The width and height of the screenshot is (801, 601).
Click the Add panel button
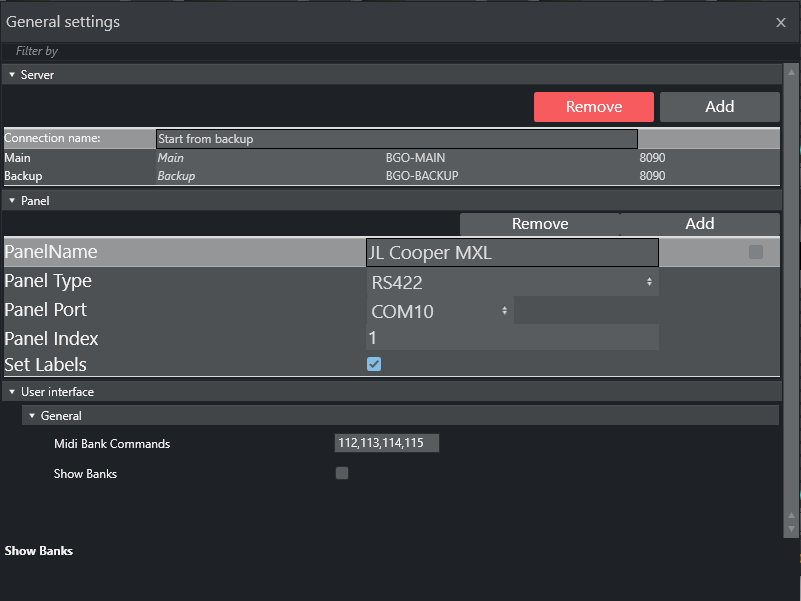click(x=699, y=224)
